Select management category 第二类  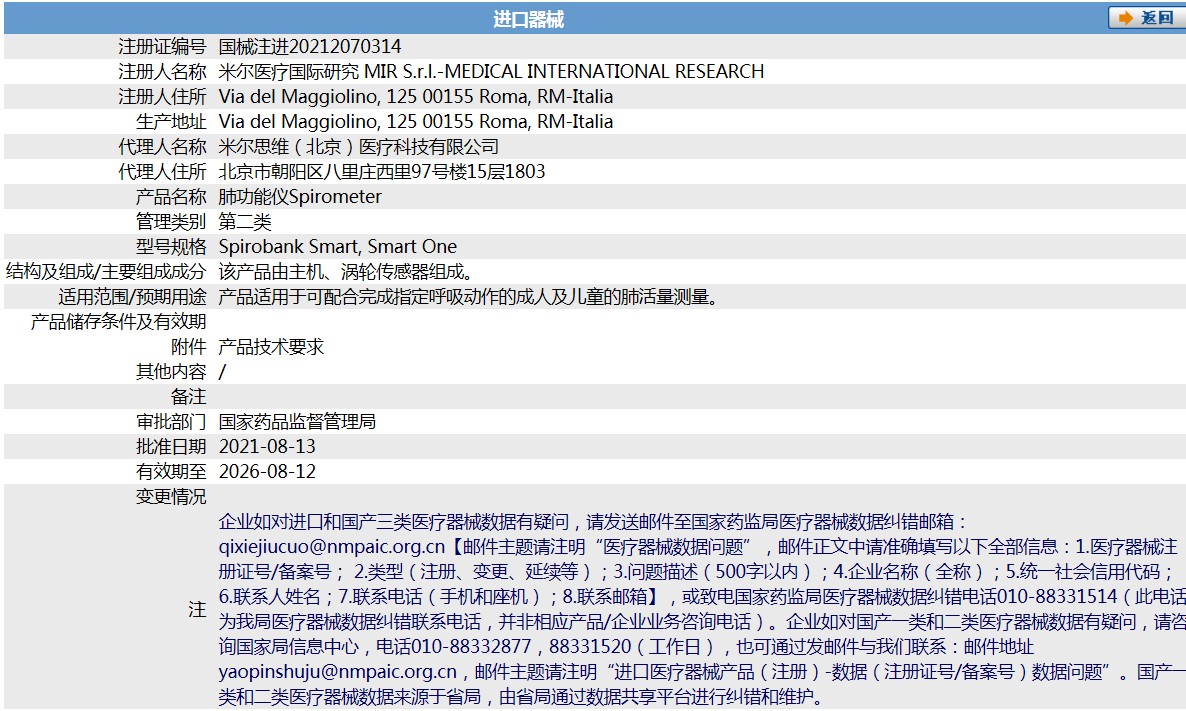click(x=245, y=222)
